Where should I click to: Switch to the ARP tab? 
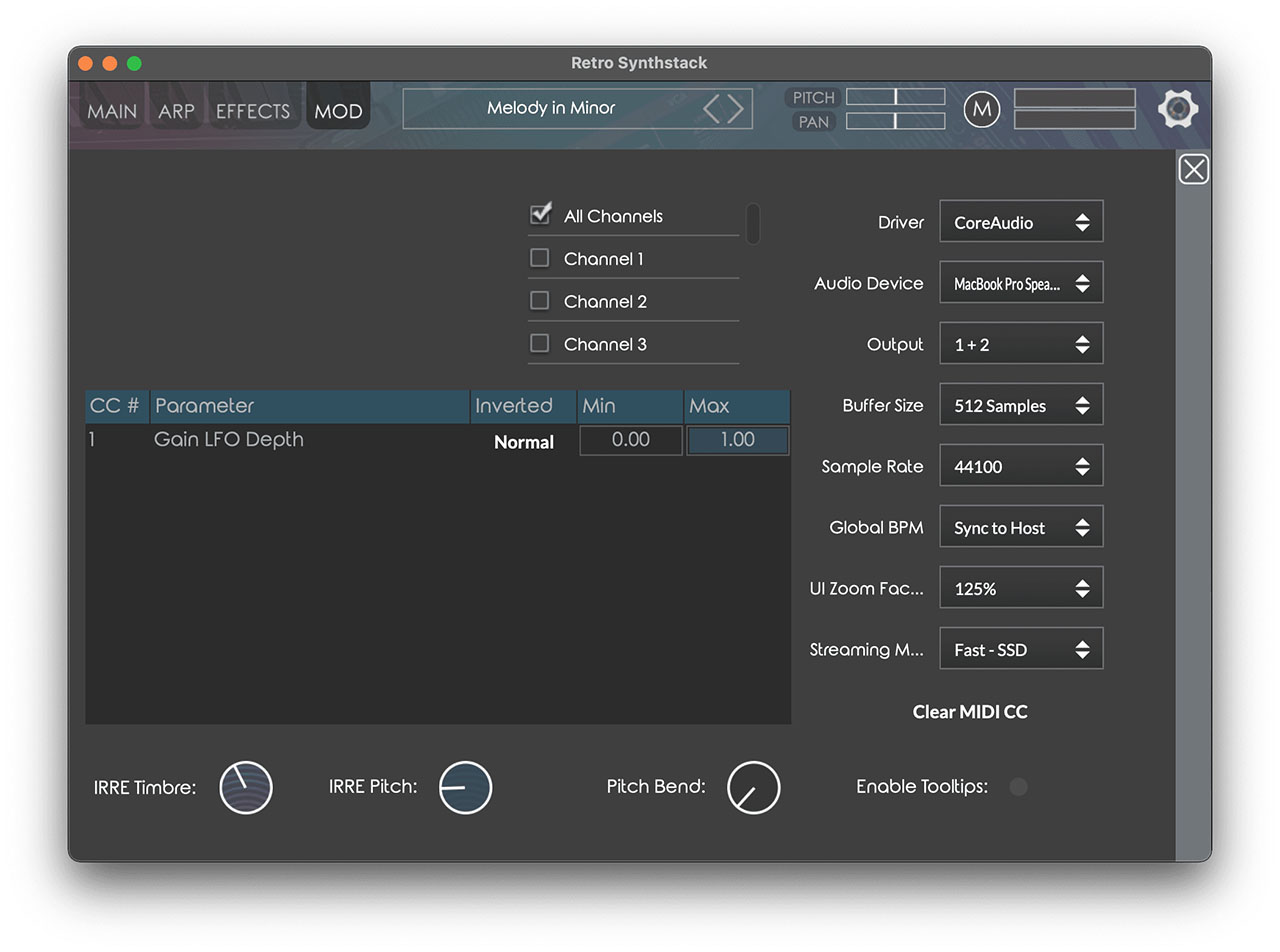tap(176, 111)
